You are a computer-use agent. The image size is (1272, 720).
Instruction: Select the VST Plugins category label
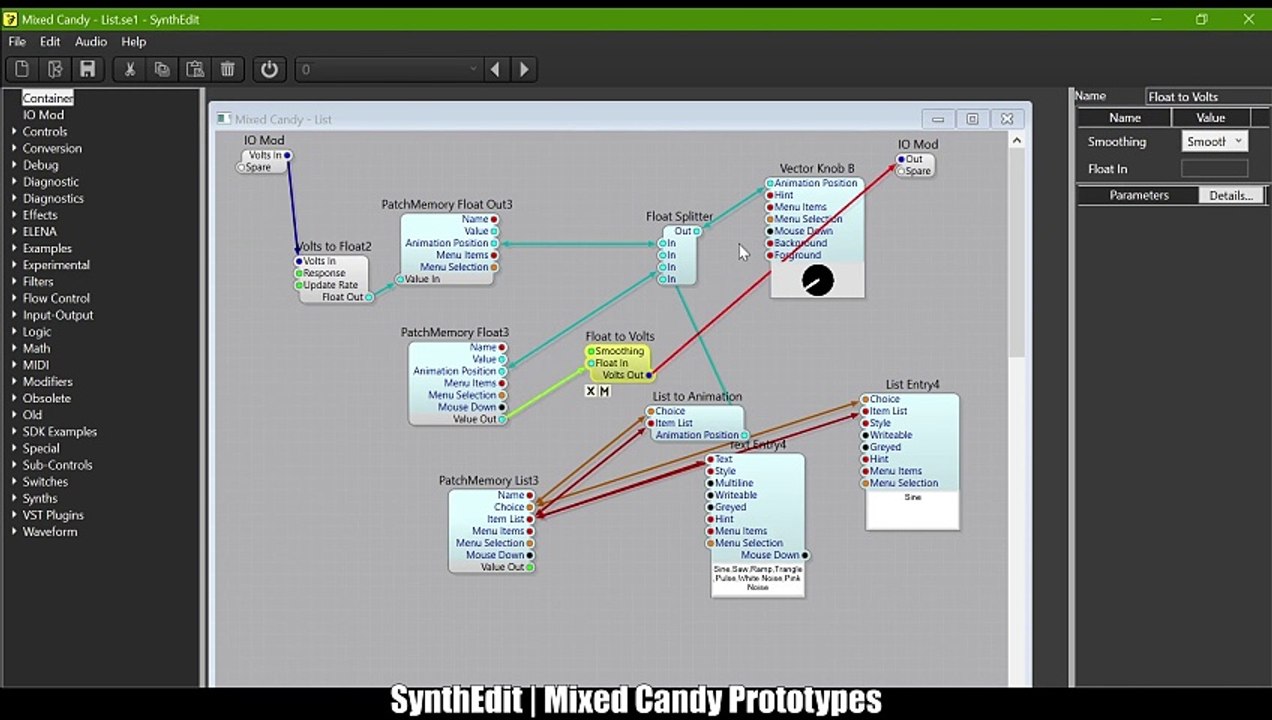(53, 515)
